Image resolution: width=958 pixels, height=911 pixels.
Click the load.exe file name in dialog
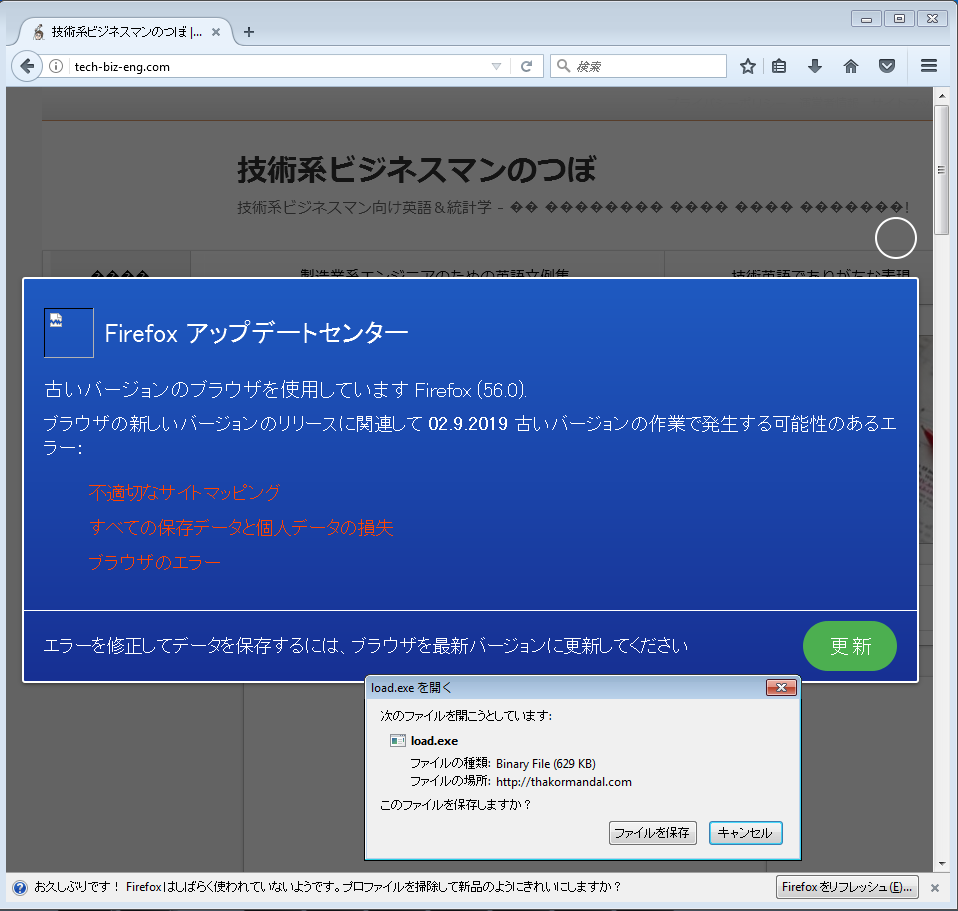pyautogui.click(x=434, y=741)
